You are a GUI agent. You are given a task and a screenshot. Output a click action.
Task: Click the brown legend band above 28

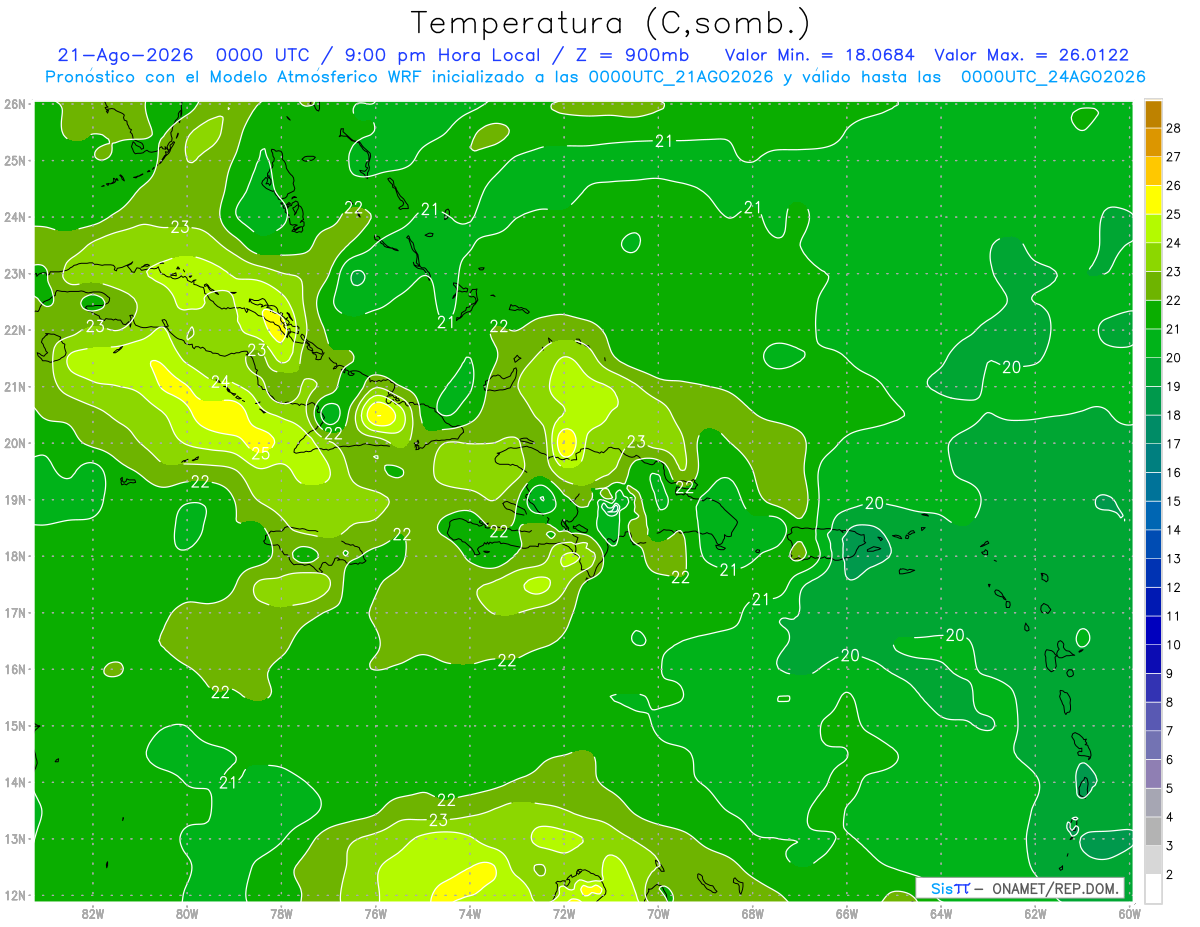[x=1153, y=114]
